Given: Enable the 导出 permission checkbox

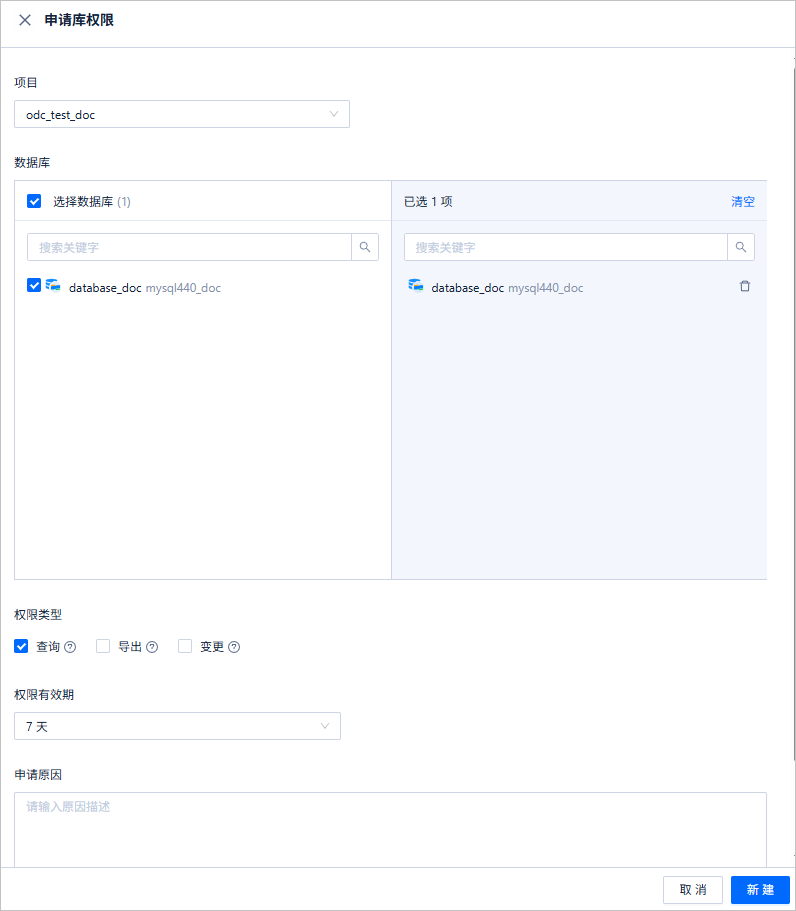Looking at the screenshot, I should (103, 646).
